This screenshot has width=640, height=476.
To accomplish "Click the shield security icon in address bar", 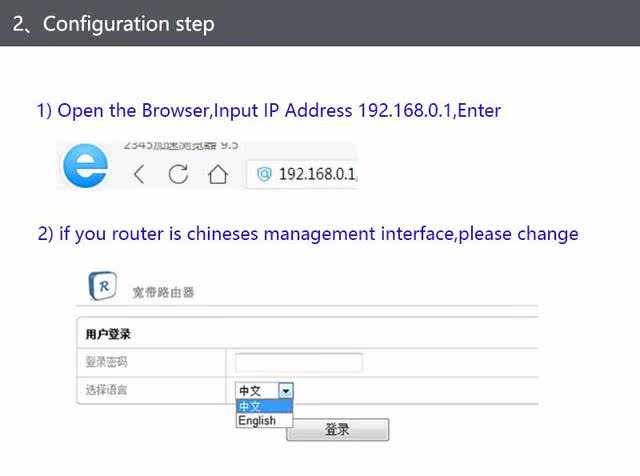I will (x=264, y=174).
